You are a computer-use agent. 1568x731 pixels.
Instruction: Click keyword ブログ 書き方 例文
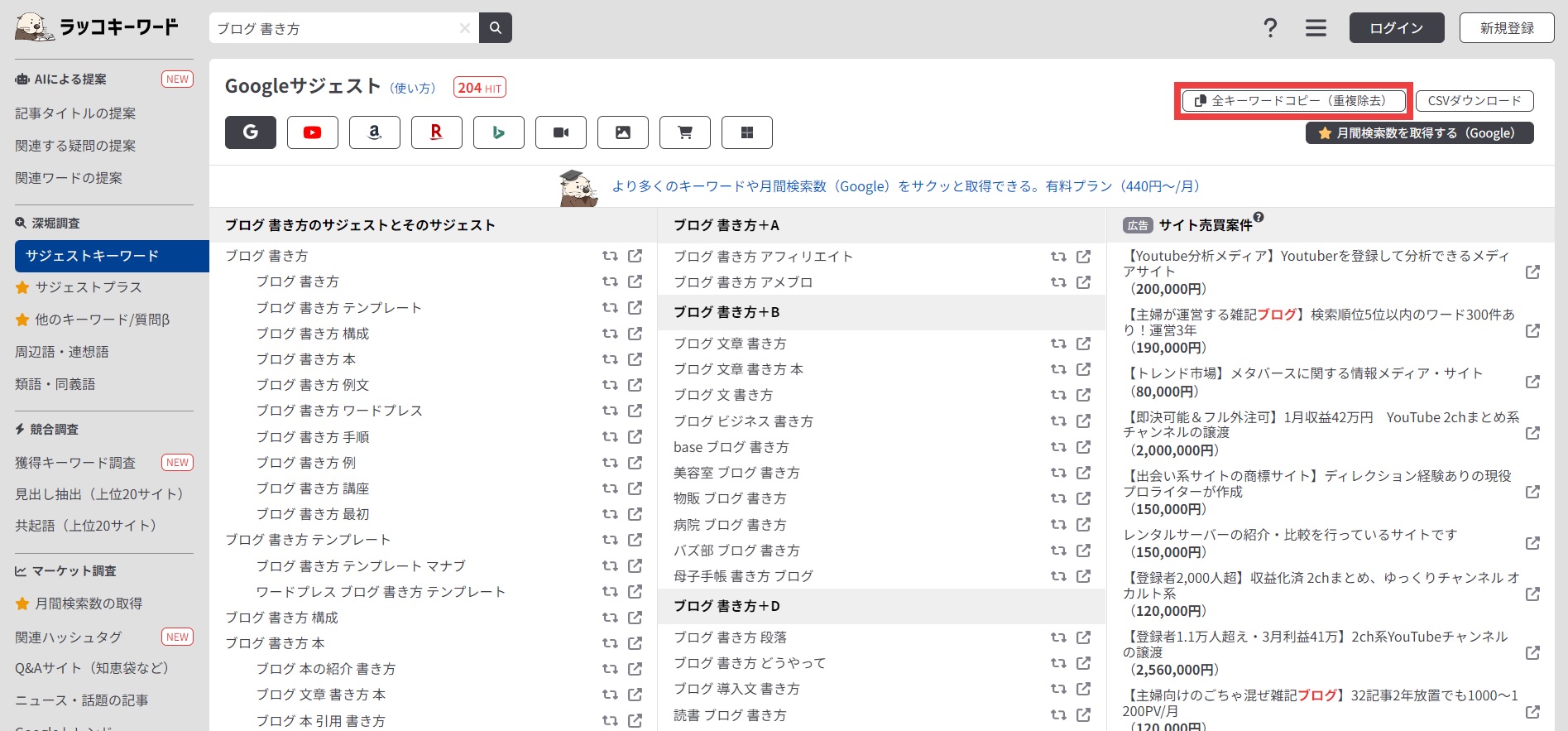[x=313, y=385]
